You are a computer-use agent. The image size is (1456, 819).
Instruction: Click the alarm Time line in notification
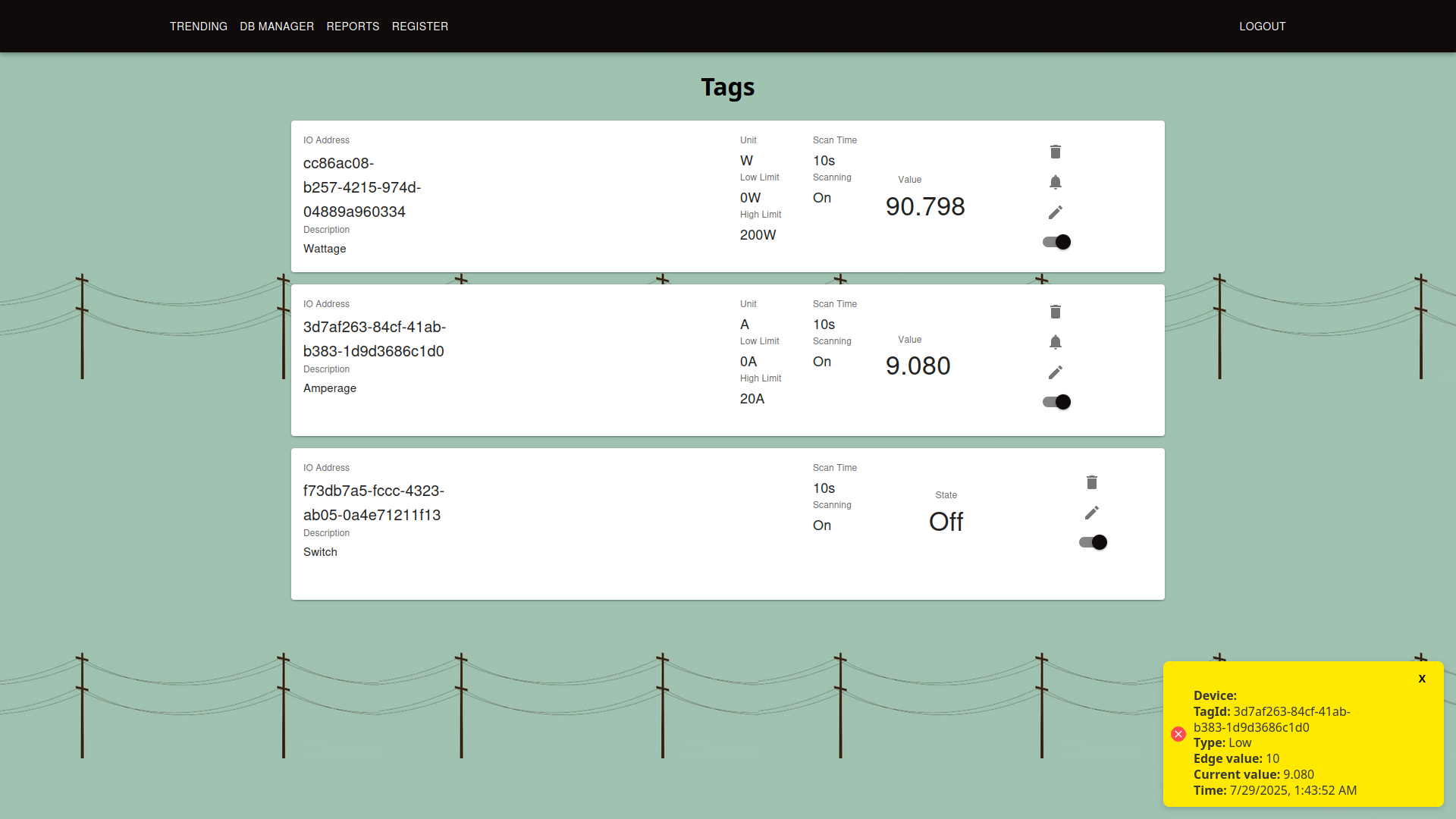(x=1275, y=790)
